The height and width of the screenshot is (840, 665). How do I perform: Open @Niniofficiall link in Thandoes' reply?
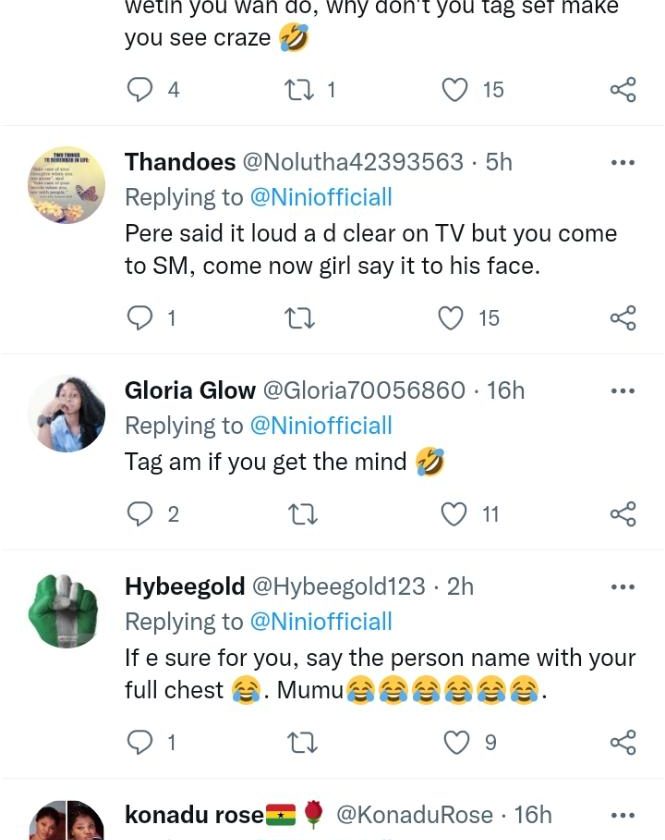pos(320,198)
